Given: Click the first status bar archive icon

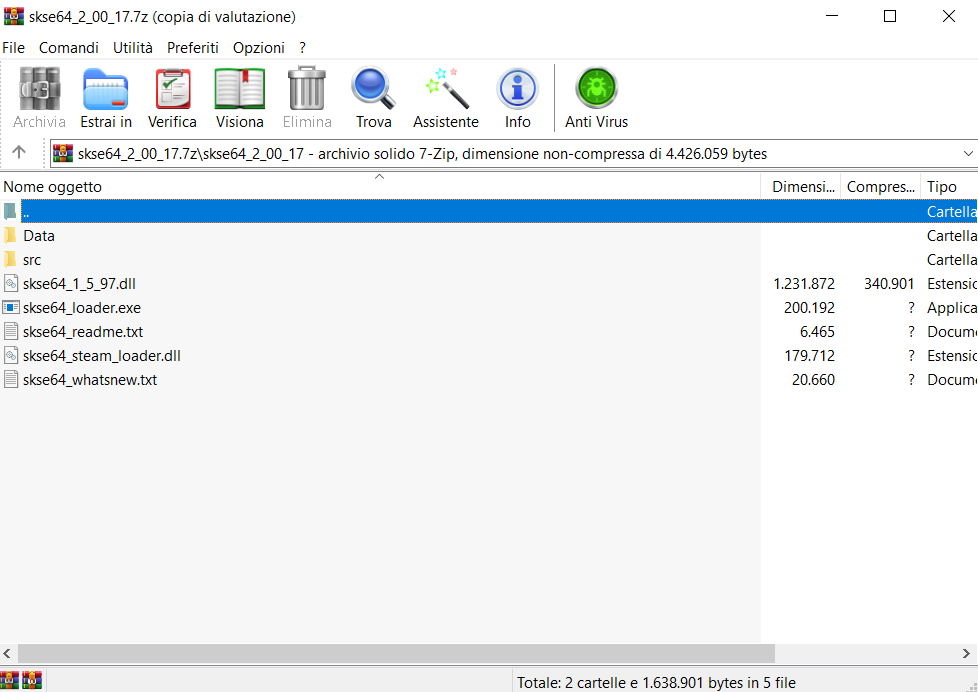Looking at the screenshot, I should (9, 680).
